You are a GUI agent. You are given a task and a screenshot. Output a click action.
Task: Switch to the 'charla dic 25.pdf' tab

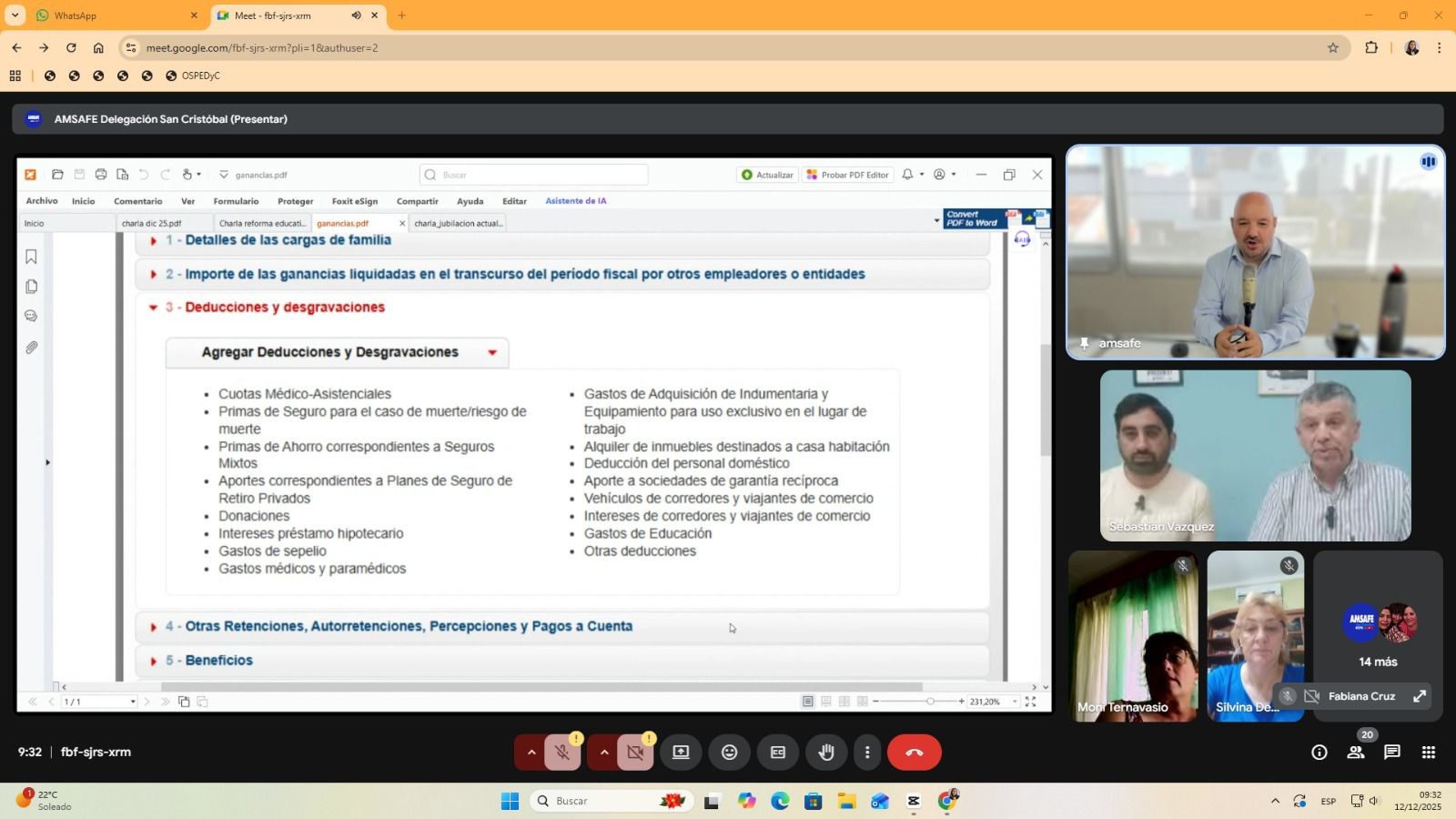click(150, 223)
